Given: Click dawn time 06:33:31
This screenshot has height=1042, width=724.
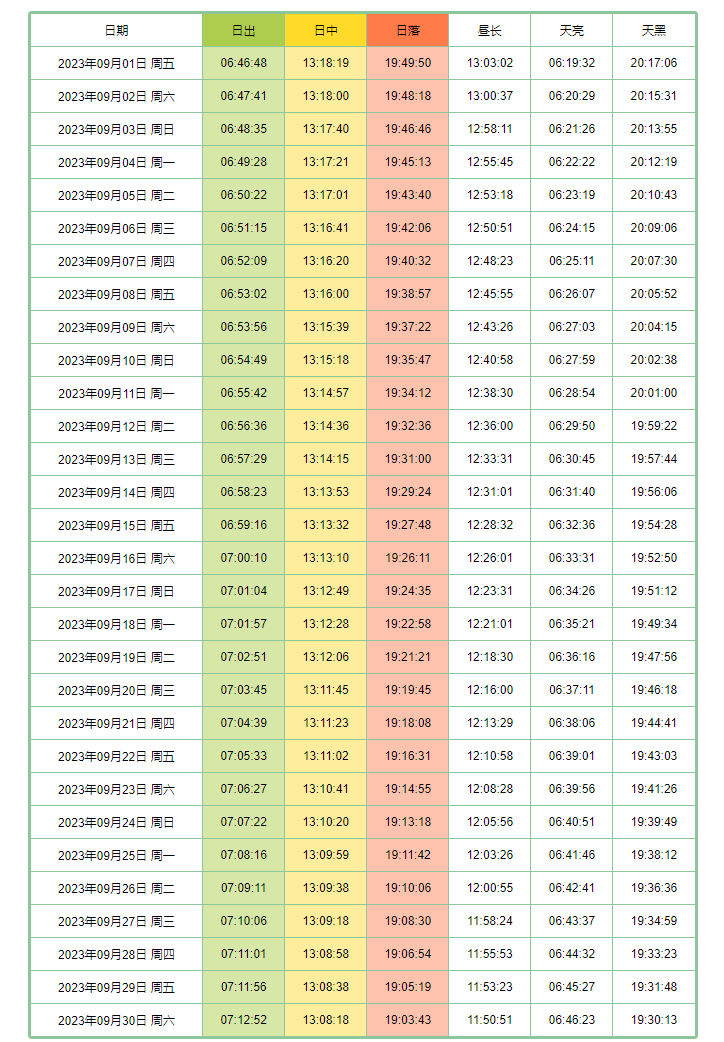Looking at the screenshot, I should click(572, 559).
